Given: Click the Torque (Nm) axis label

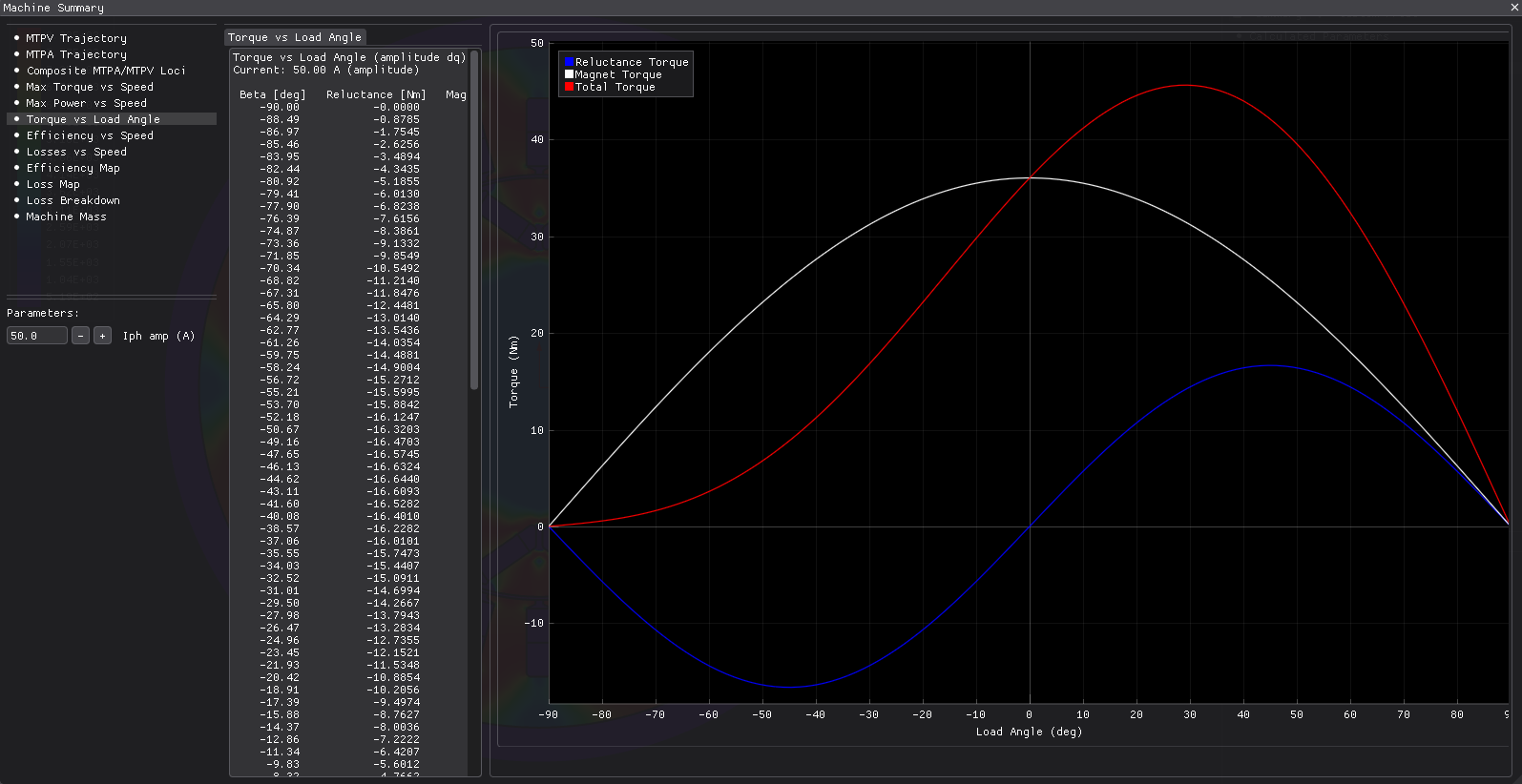Looking at the screenshot, I should [513, 371].
